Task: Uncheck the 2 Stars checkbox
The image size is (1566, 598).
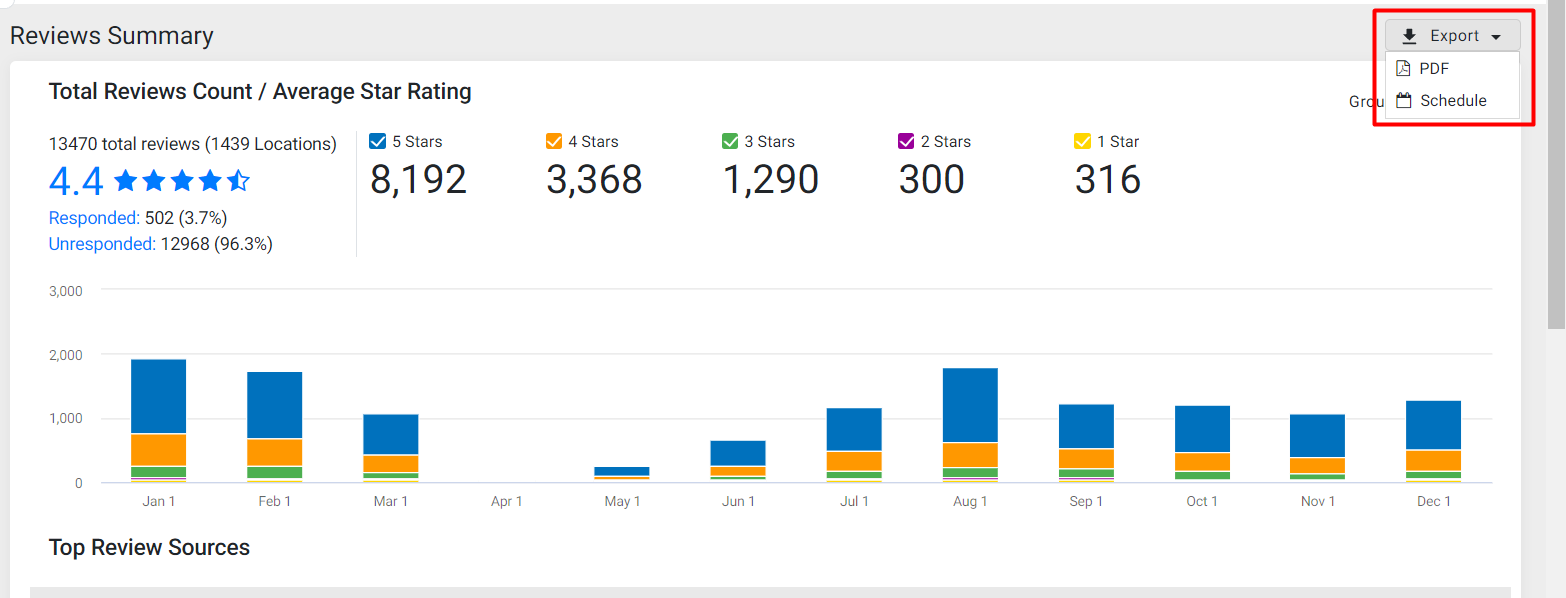Action: click(x=906, y=141)
